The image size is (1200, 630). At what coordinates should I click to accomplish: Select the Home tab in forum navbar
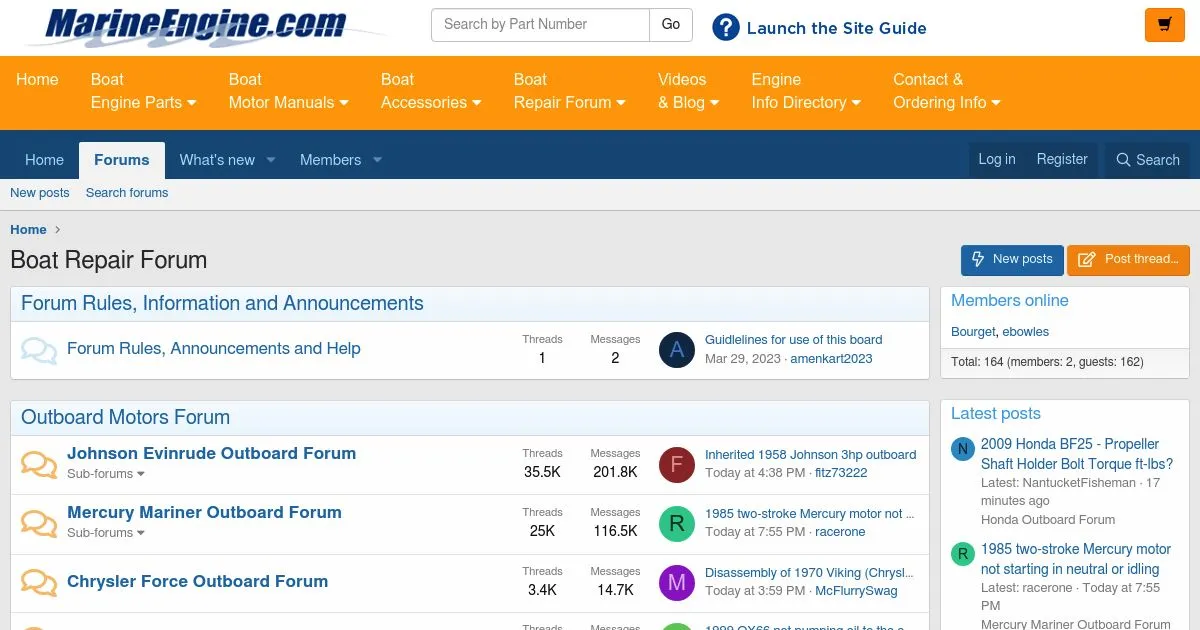click(44, 160)
